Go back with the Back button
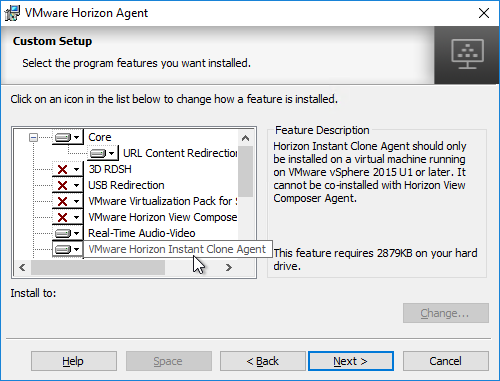 (x=263, y=361)
